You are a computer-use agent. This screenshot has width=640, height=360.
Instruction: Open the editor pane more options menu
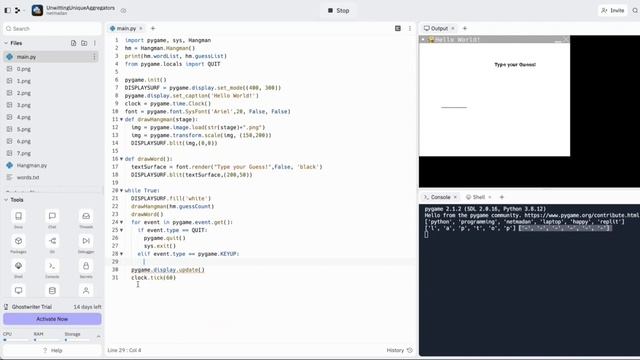[x=410, y=28]
